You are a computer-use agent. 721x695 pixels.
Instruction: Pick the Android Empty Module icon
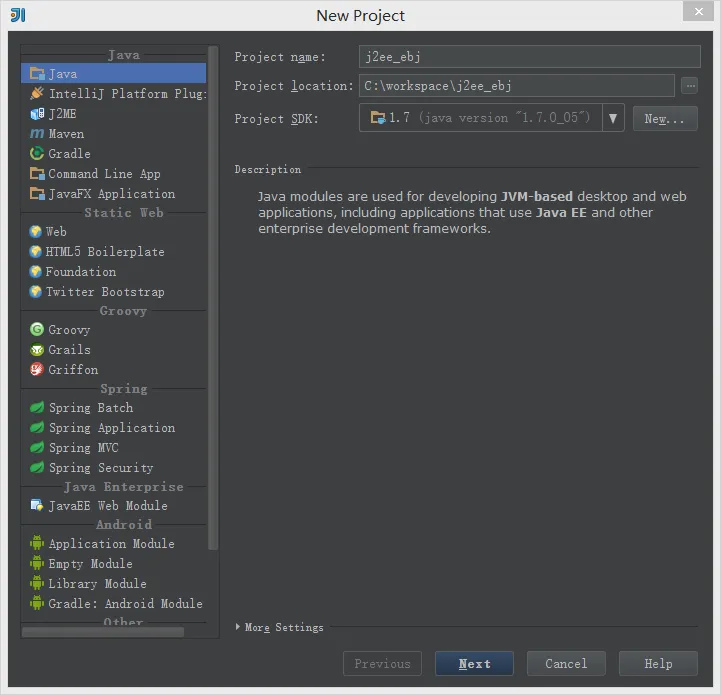(x=37, y=563)
